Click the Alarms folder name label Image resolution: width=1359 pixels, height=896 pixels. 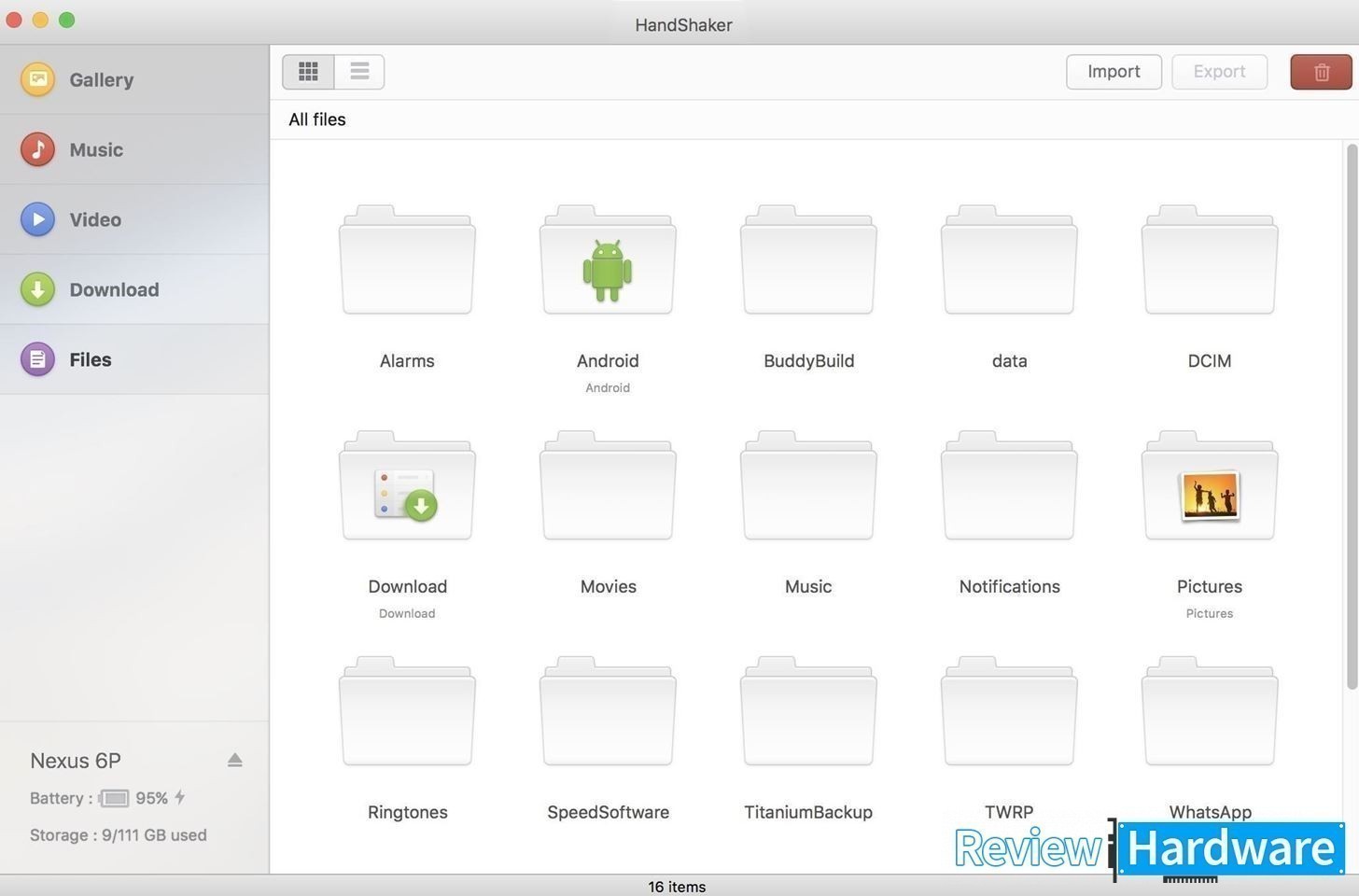407,361
